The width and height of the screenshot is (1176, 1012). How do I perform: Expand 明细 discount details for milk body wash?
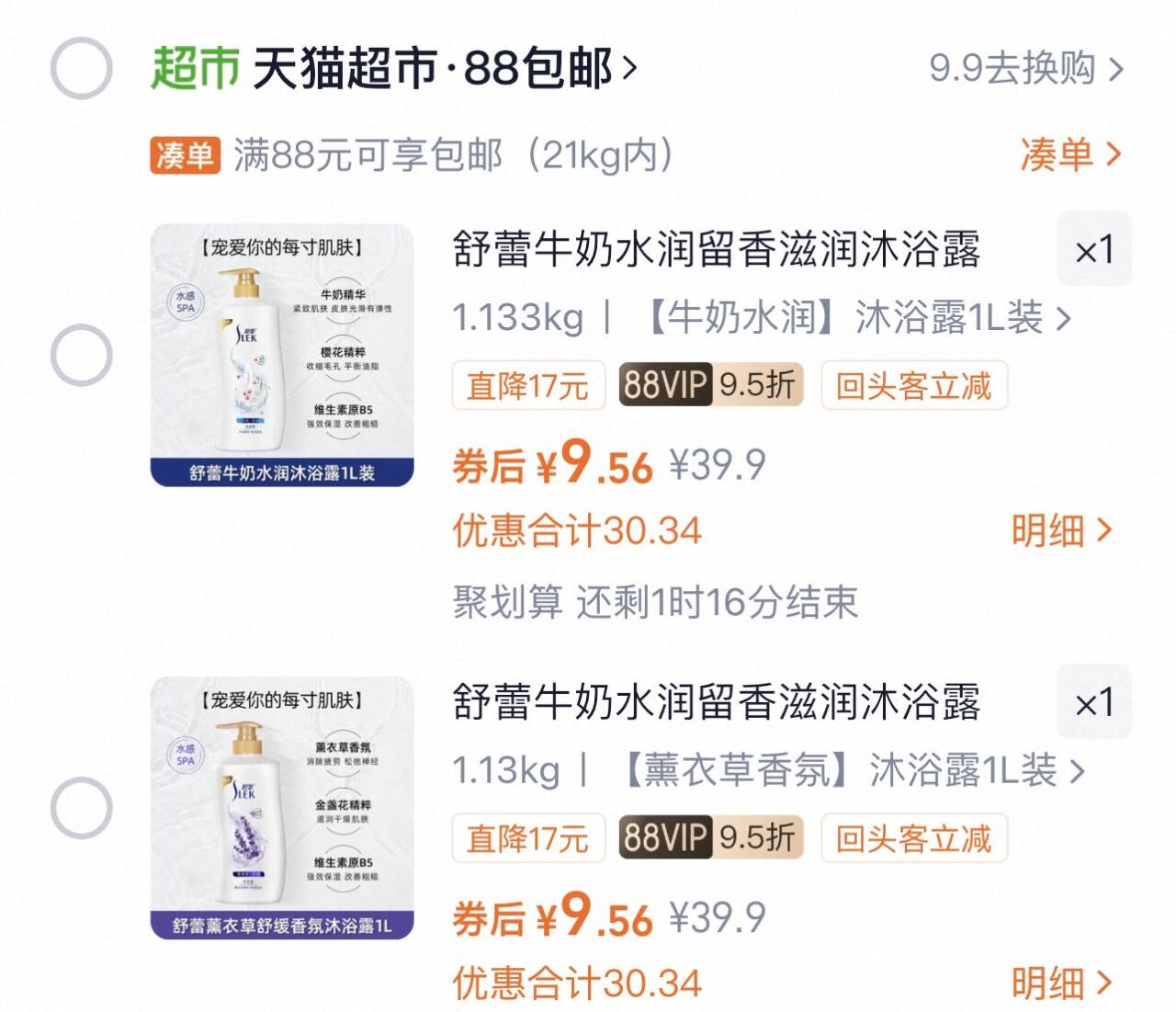pos(1060,530)
